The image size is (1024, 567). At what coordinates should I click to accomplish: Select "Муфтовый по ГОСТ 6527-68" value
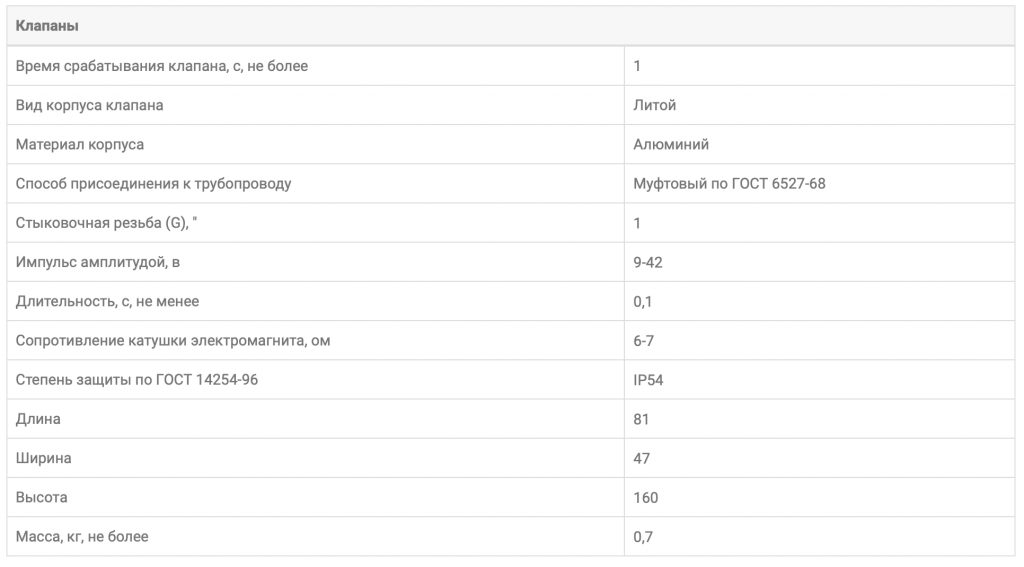(x=729, y=184)
